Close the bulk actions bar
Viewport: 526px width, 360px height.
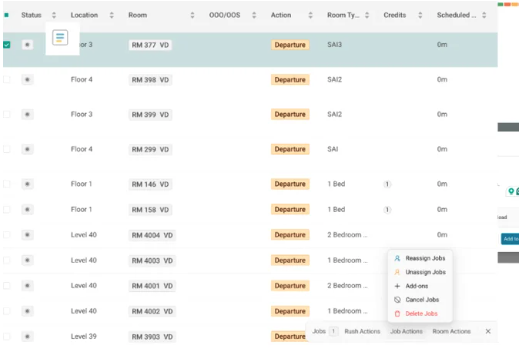click(488, 331)
